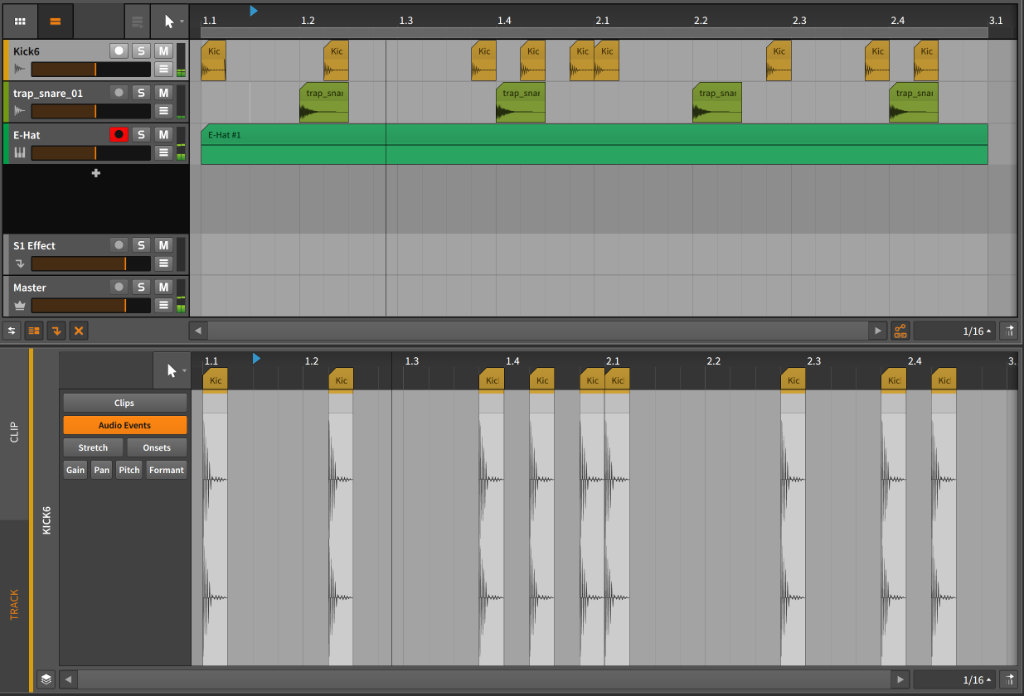Click the blue play marker on arranger ruler
1024x696 pixels.
click(x=253, y=10)
